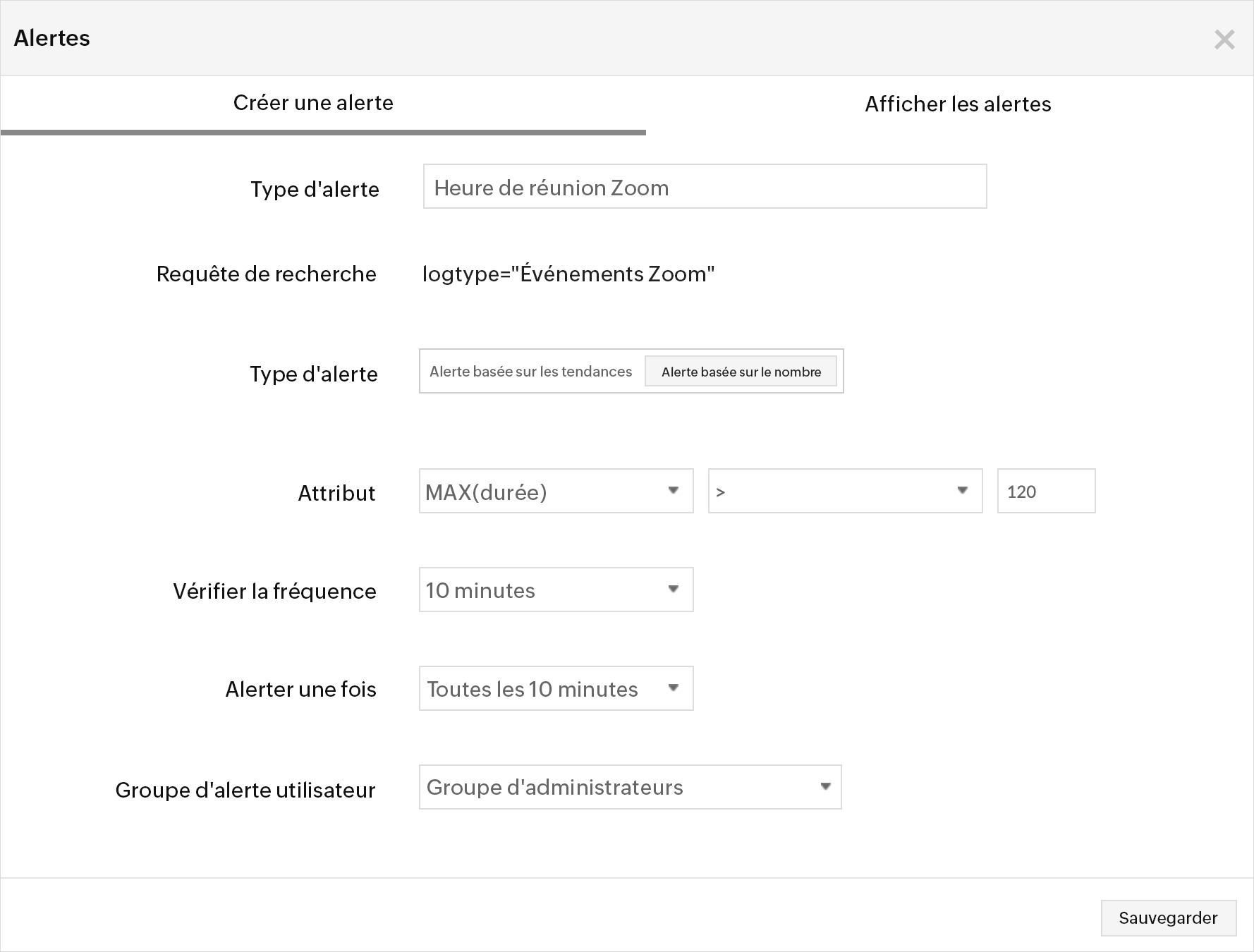This screenshot has width=1254, height=952.
Task: Click the Sauvegarder button
Action: (1169, 917)
